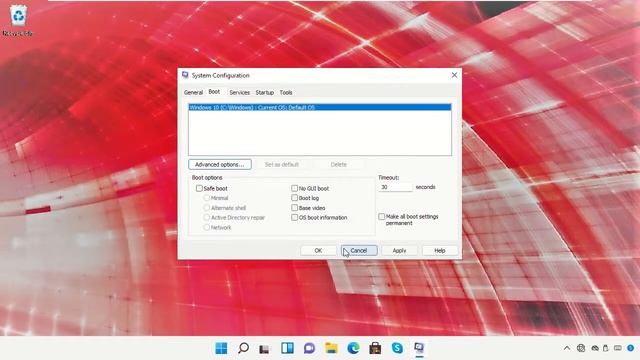
Task: Confirm with the OK button
Action: click(x=318, y=251)
